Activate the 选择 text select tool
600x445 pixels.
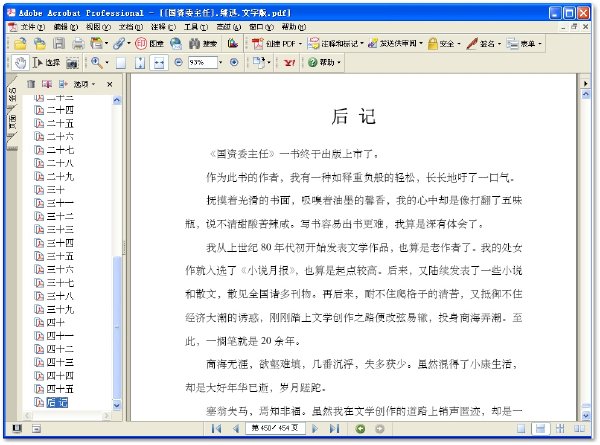pos(46,62)
